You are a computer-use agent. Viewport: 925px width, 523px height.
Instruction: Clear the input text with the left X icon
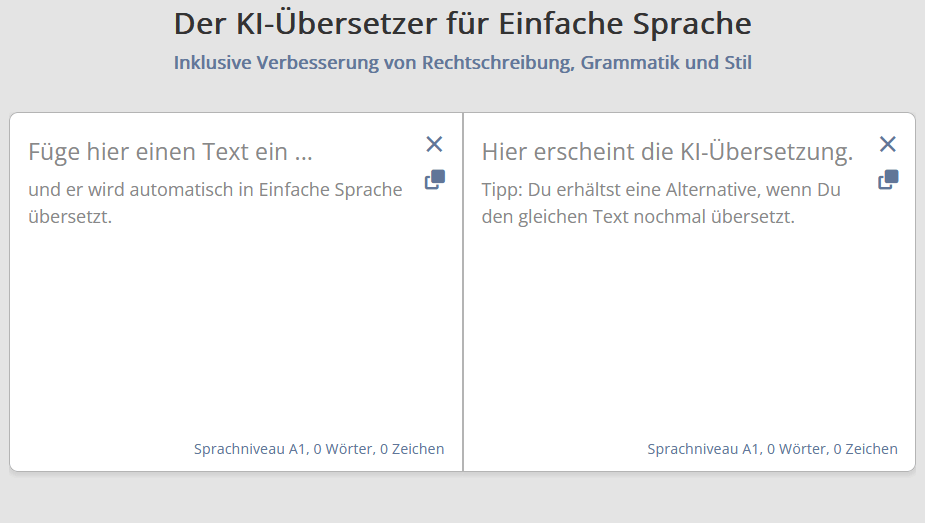click(x=434, y=144)
